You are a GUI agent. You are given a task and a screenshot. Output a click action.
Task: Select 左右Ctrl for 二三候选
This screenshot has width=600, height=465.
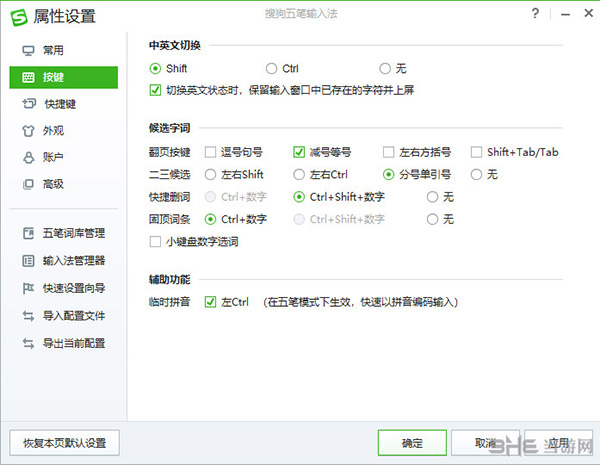point(299,175)
